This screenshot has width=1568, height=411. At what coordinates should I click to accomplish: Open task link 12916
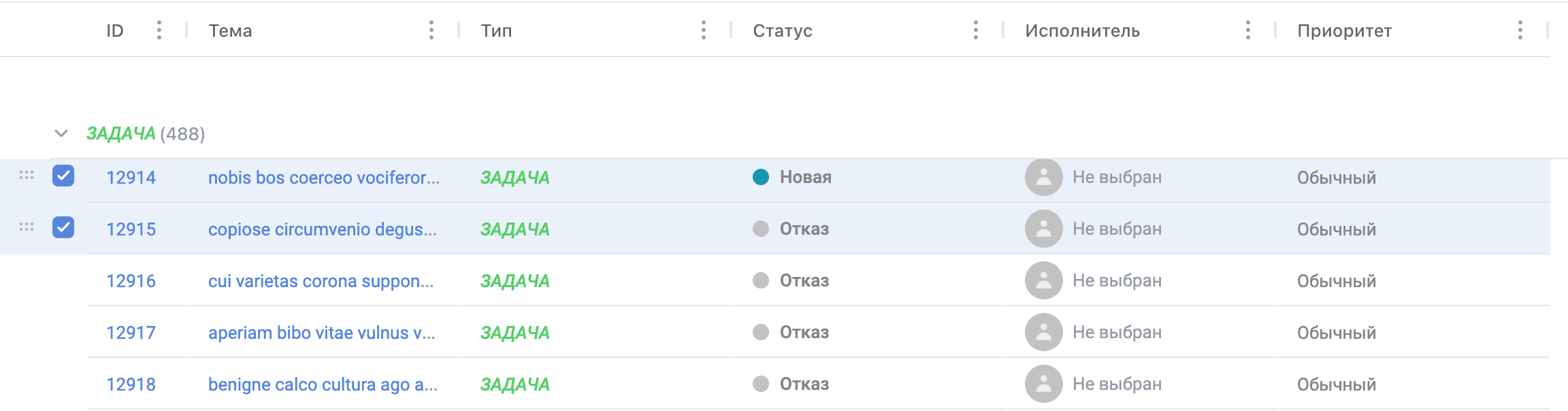click(x=131, y=281)
